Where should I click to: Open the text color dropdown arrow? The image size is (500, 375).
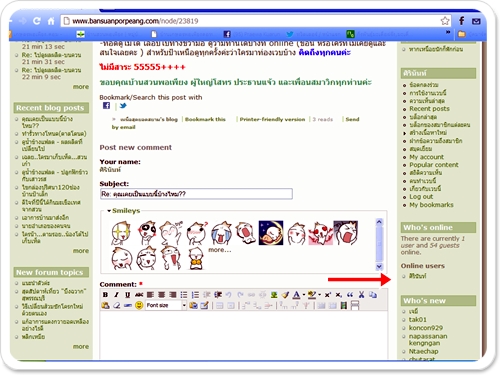pos(304,295)
